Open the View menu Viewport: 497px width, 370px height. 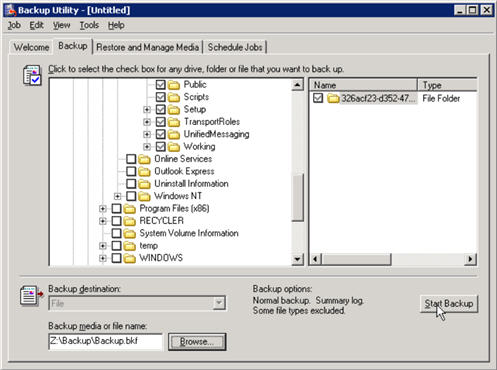point(62,25)
